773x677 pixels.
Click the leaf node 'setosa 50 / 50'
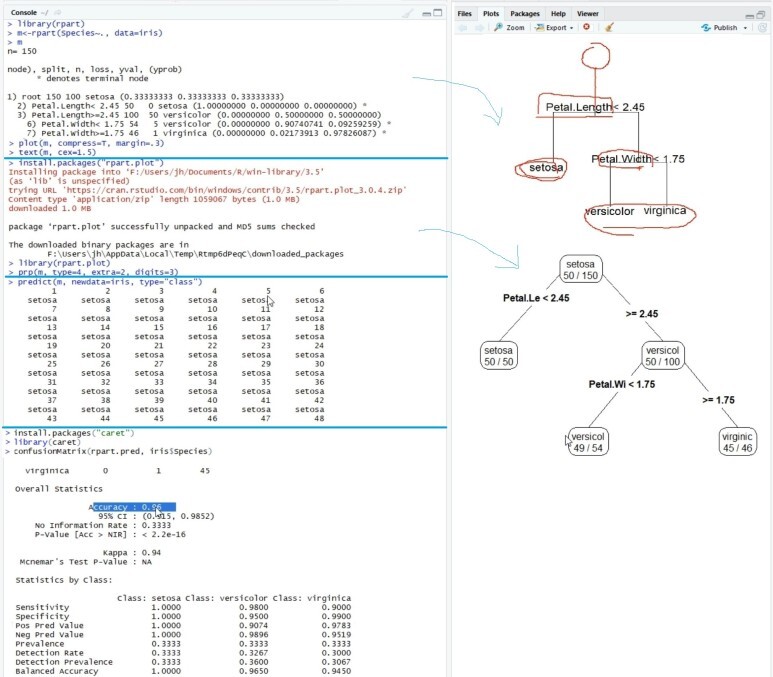click(x=498, y=356)
